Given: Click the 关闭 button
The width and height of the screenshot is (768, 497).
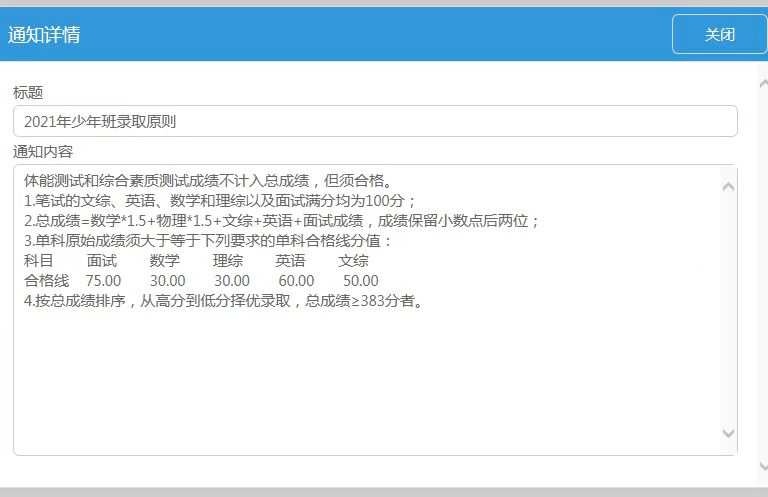Looking at the screenshot, I should coord(720,34).
